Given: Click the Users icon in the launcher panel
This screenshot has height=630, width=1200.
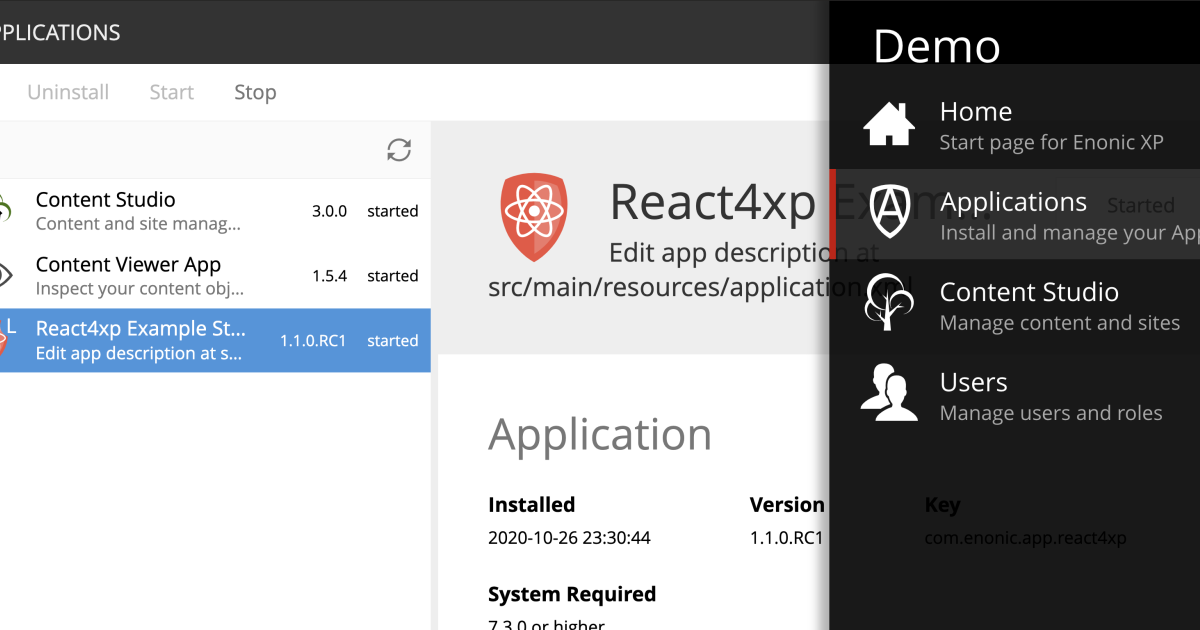Looking at the screenshot, I should click(888, 391).
